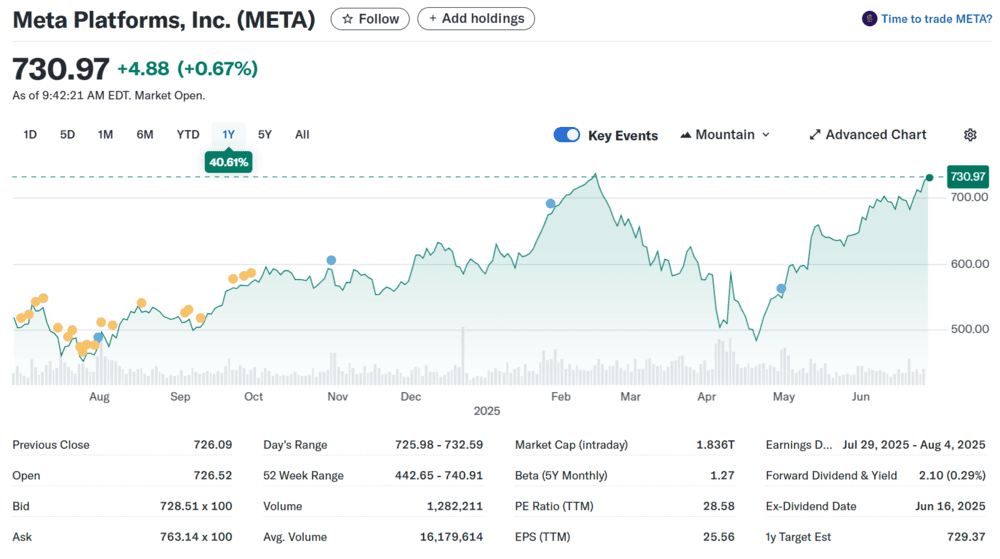This screenshot has width=1000, height=559.
Task: Click the 700.00 axis label
Action: point(969,198)
